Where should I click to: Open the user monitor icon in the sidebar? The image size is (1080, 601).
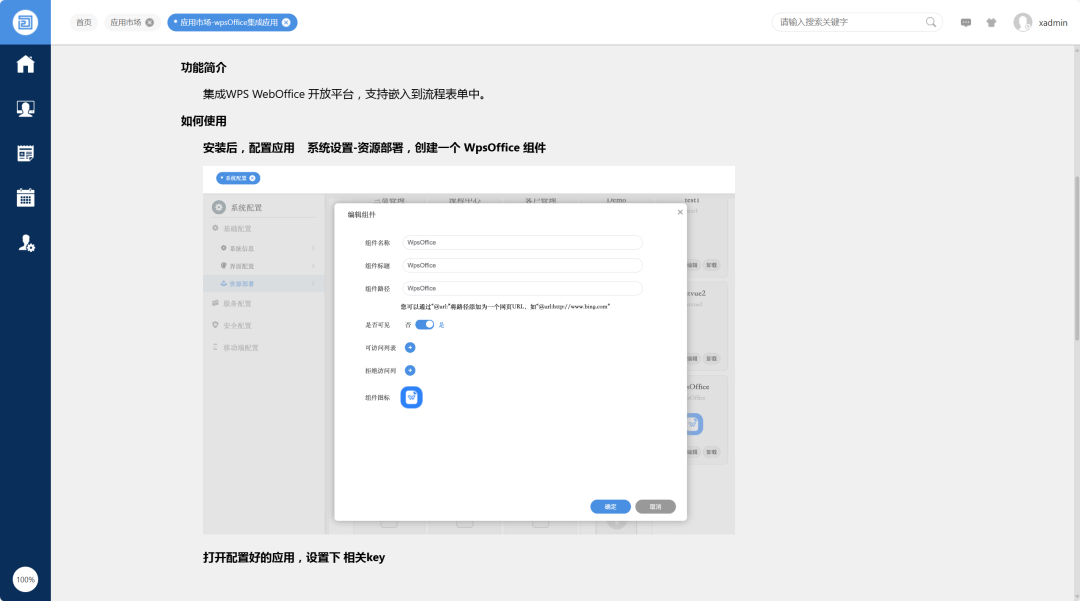point(25,109)
